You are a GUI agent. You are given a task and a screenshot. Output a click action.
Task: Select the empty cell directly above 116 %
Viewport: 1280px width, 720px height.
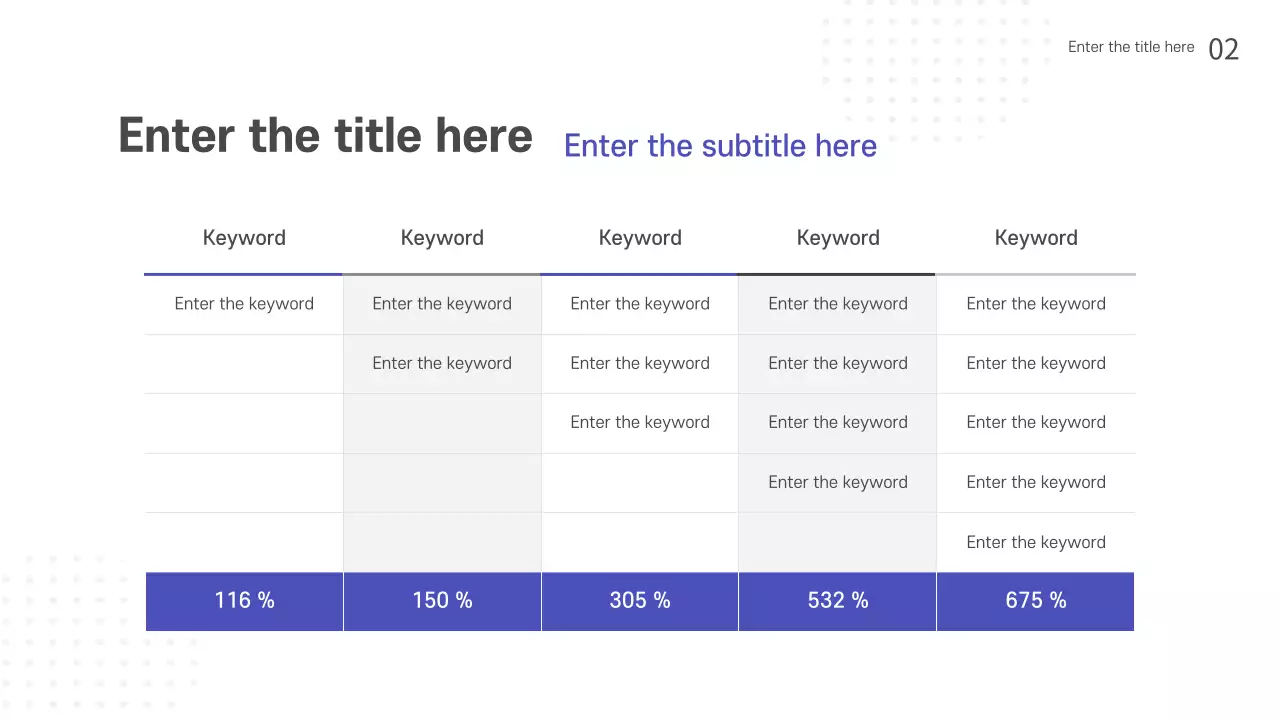(244, 542)
